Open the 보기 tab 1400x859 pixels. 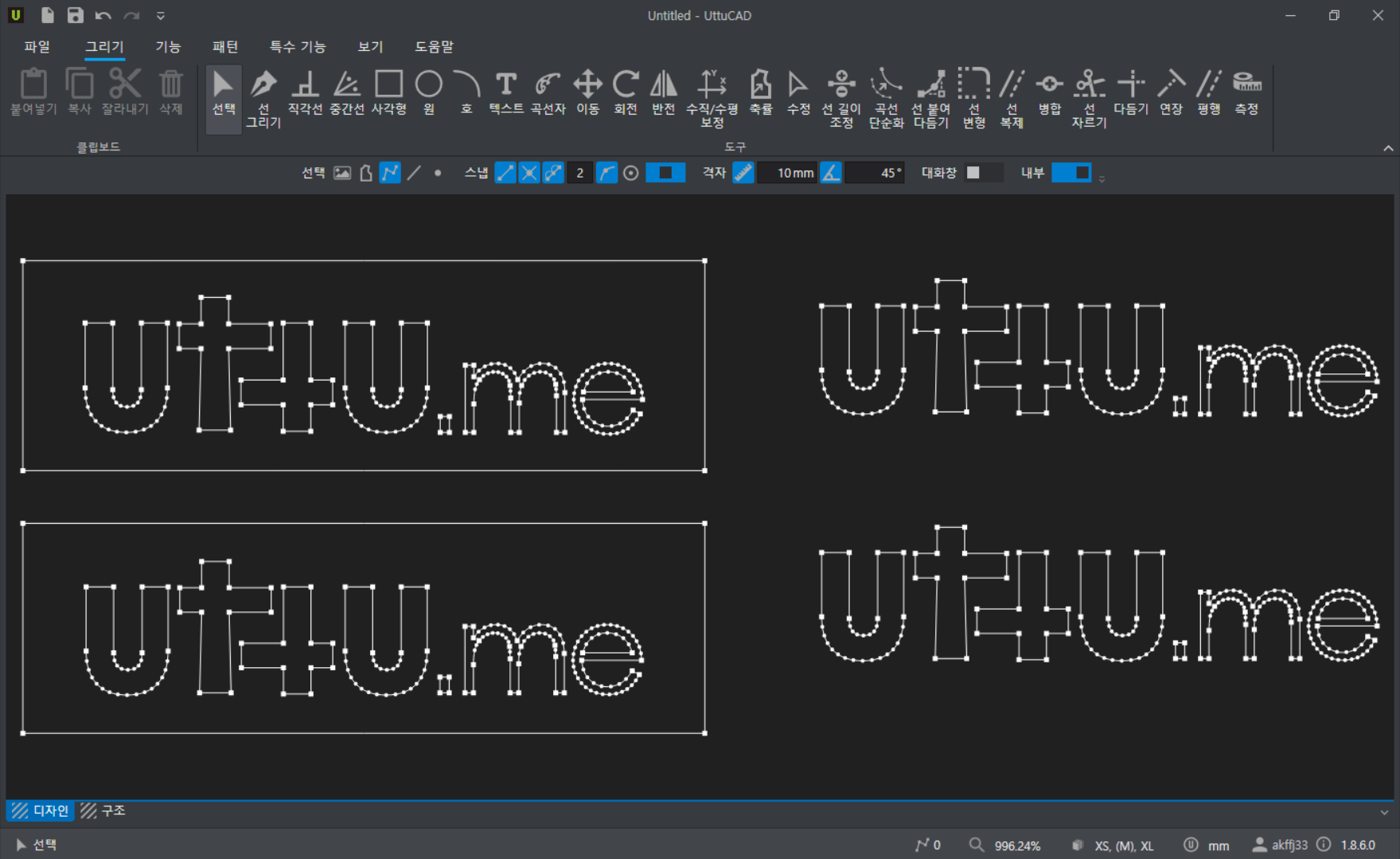tap(370, 47)
